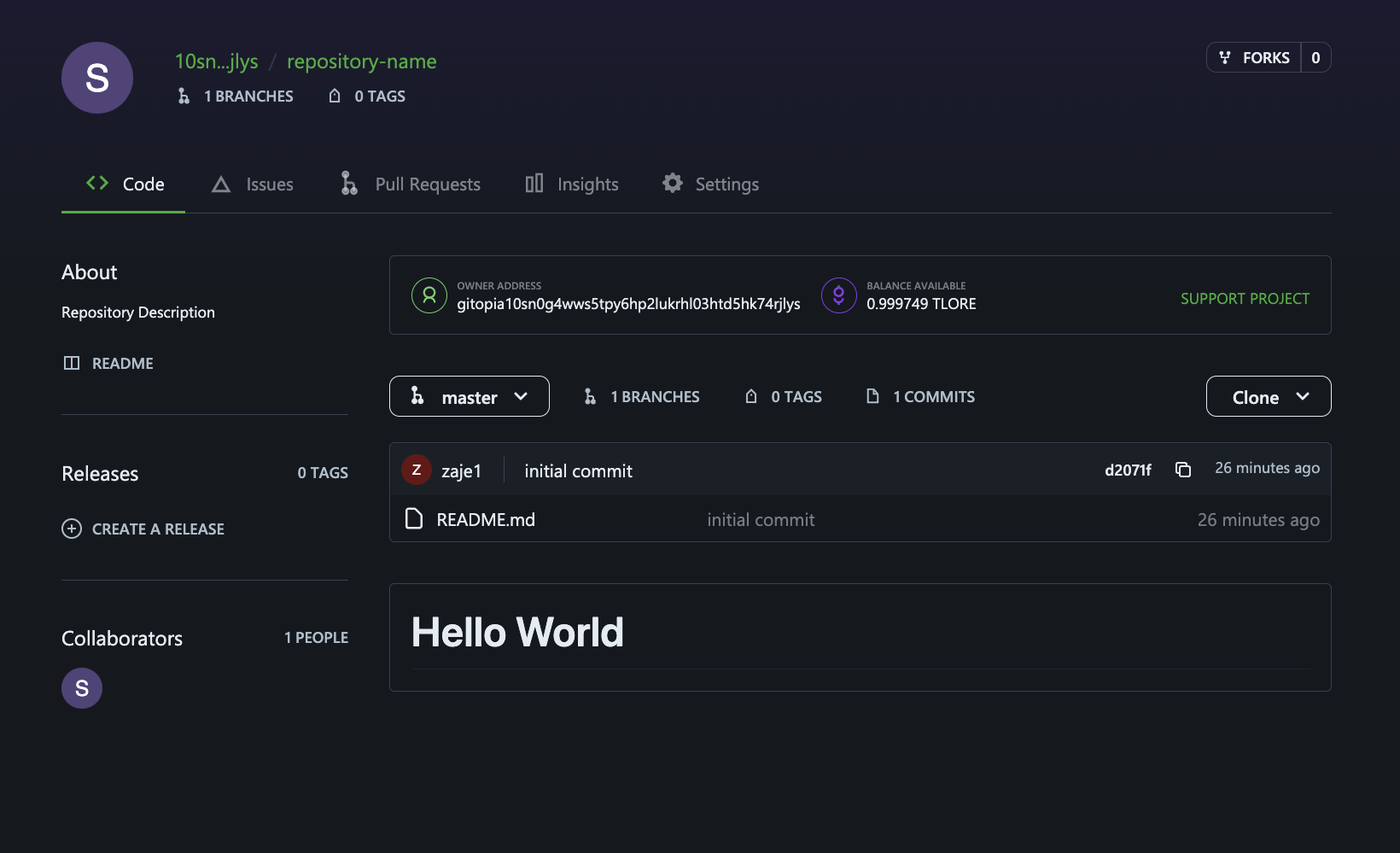1400x853 pixels.
Task: Click the balance available token icon
Action: tap(838, 295)
